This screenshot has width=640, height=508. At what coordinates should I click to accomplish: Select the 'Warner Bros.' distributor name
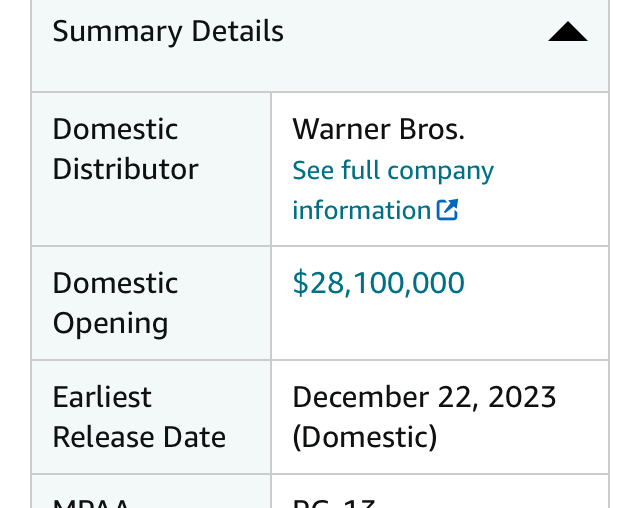point(379,129)
